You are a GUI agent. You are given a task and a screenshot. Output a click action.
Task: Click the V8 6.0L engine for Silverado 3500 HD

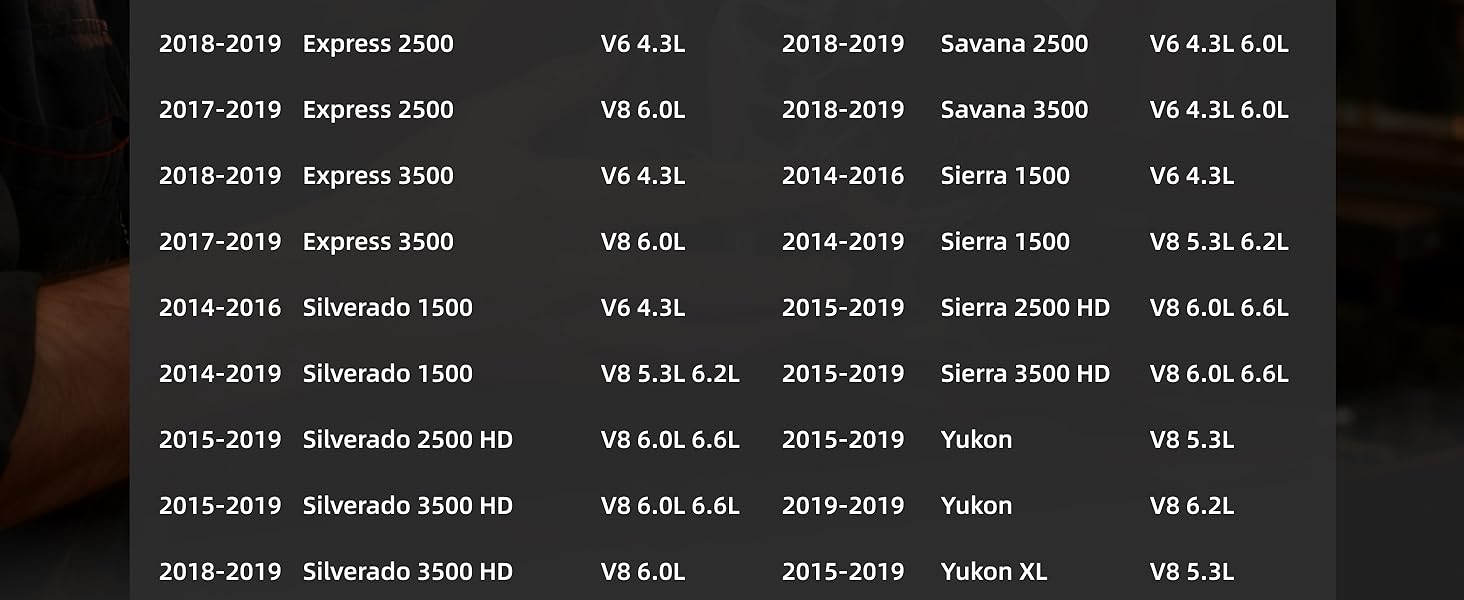pyautogui.click(x=643, y=572)
